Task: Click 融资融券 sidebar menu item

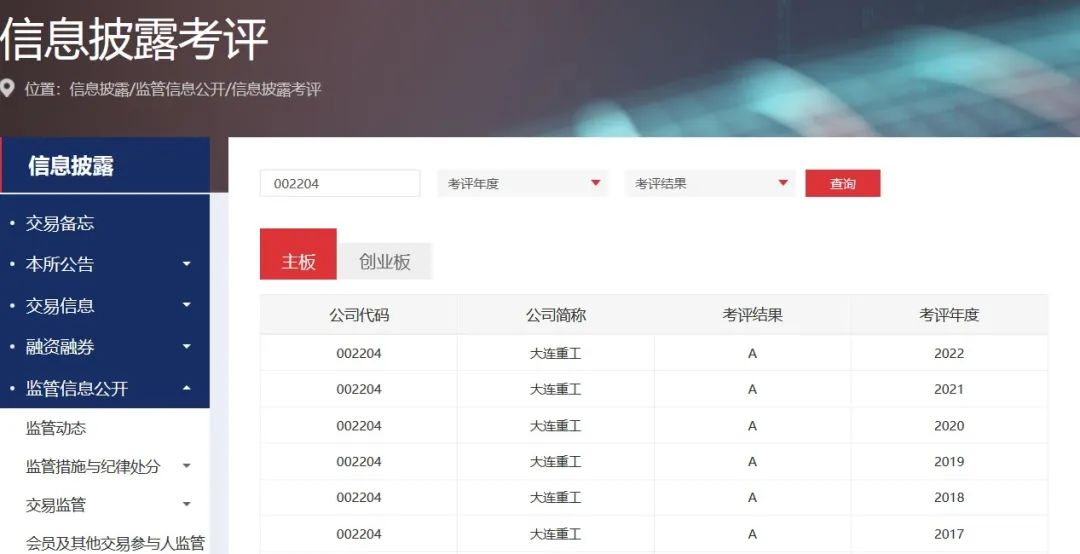Action: point(60,347)
